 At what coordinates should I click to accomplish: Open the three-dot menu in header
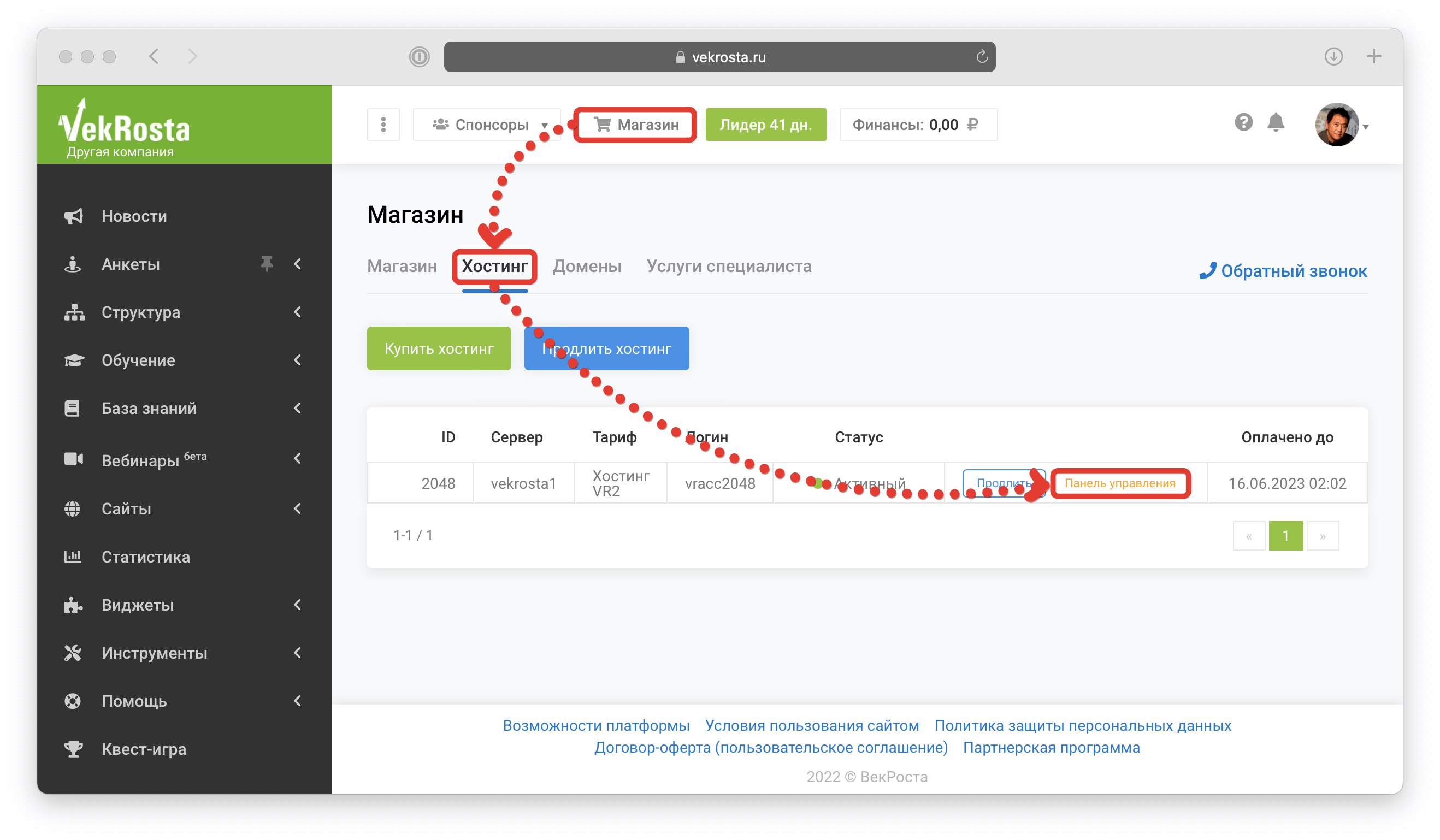383,125
